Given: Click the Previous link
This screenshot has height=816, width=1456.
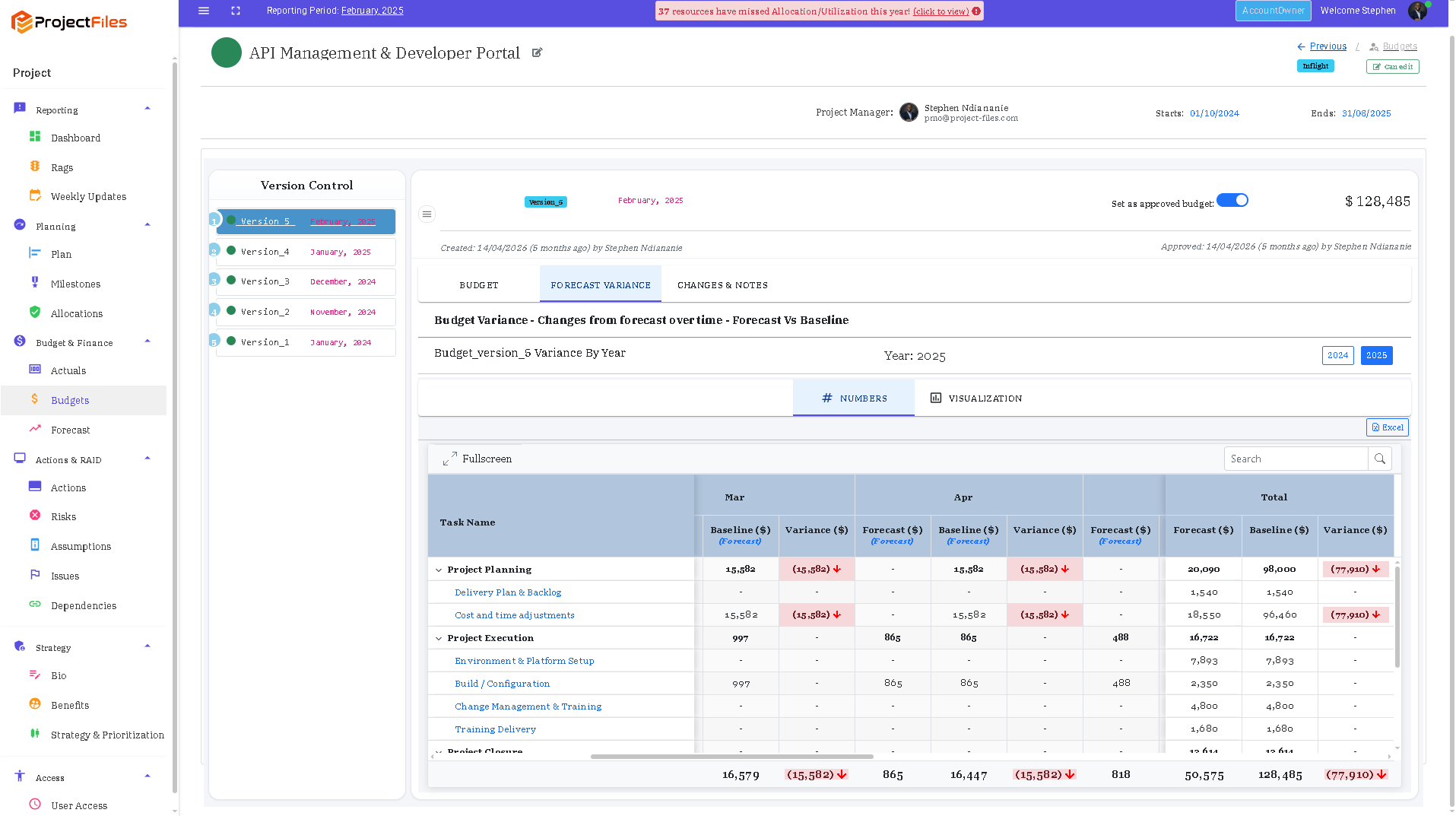Looking at the screenshot, I should point(1328,46).
